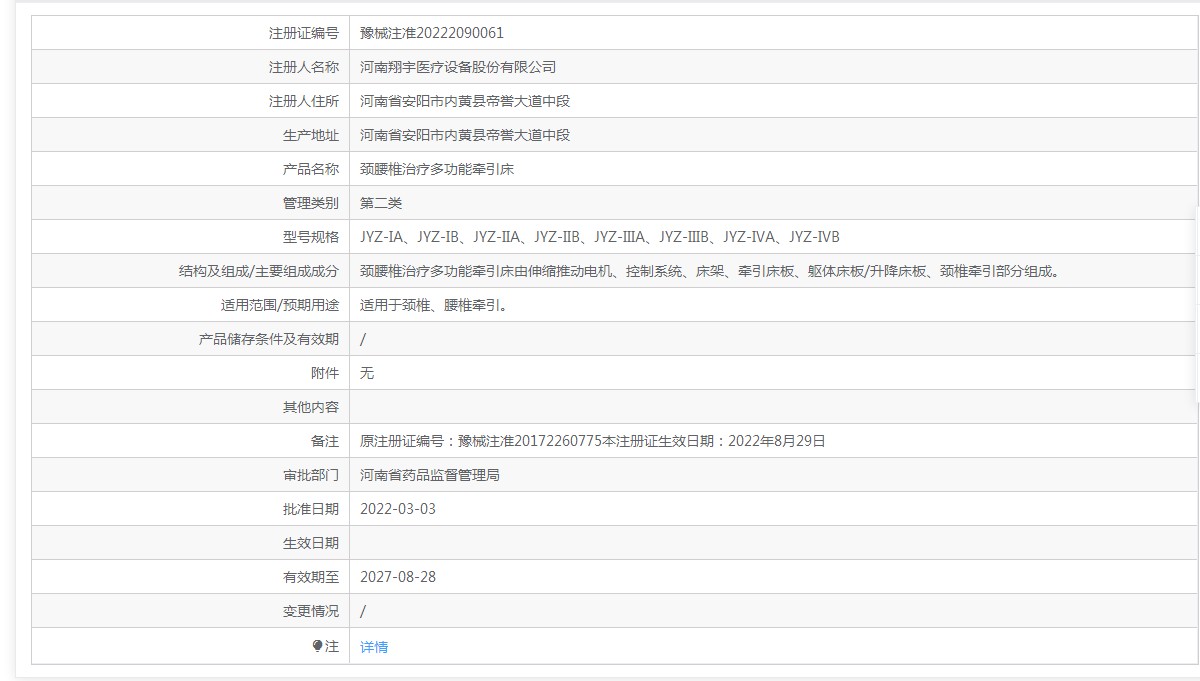Image resolution: width=1200 pixels, height=681 pixels.
Task: Click the 适用范围/预期用途 label
Action: [280, 305]
